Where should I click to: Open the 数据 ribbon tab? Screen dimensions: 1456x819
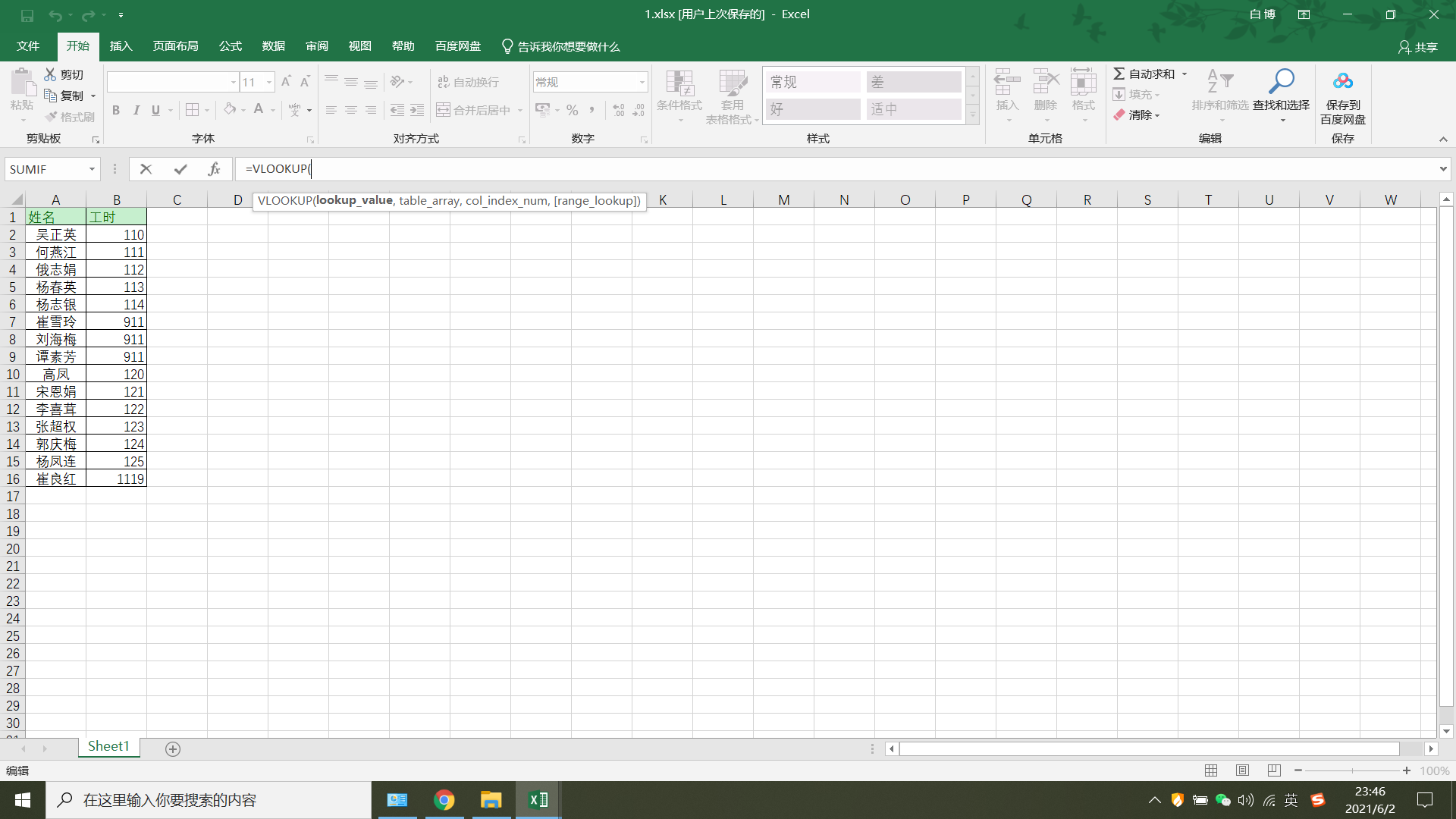273,46
